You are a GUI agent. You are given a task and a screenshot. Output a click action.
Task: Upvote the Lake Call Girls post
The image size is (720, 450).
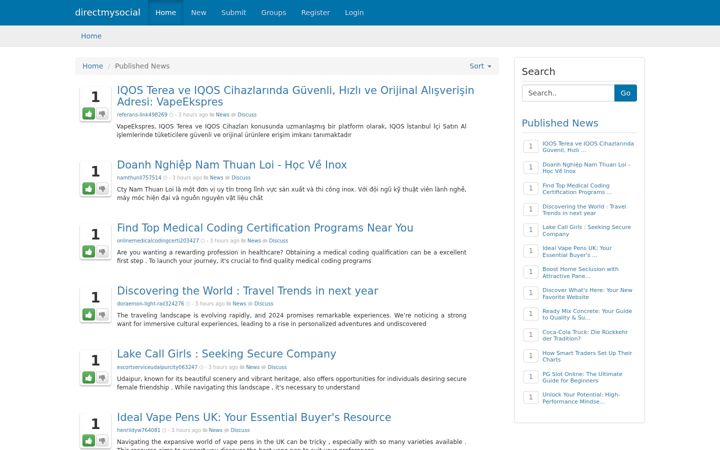point(89,377)
